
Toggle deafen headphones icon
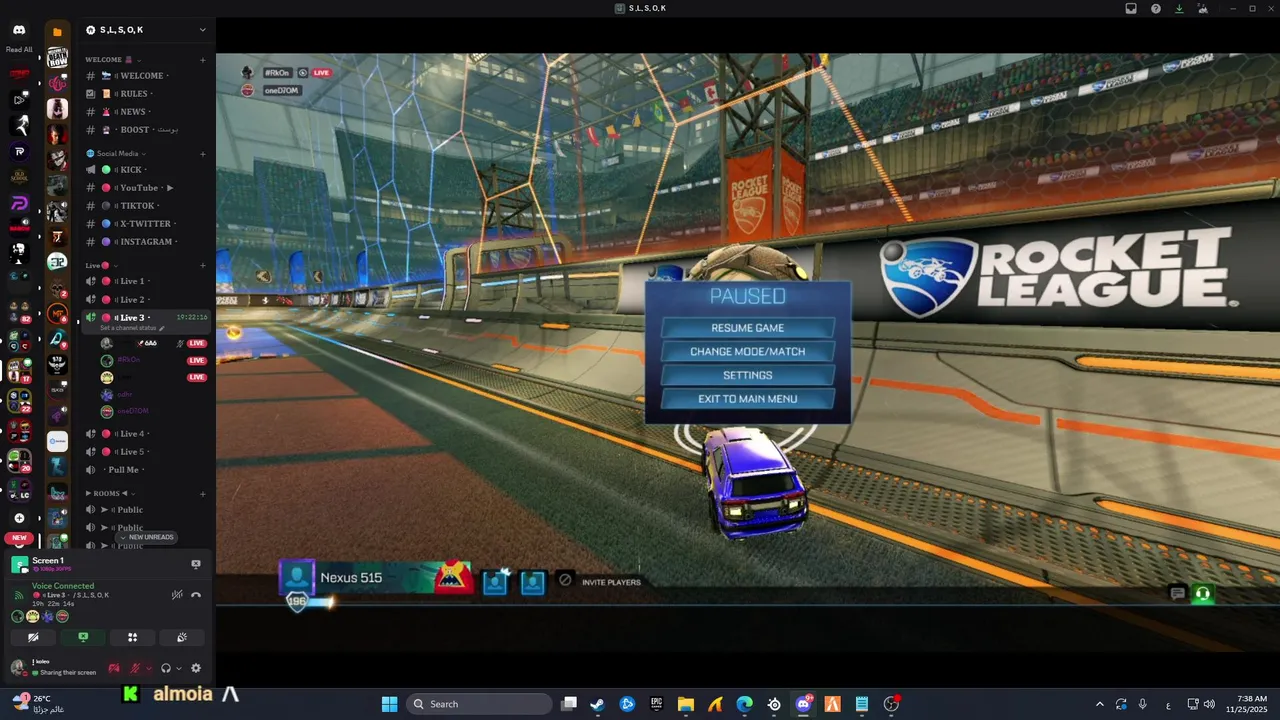coord(166,668)
